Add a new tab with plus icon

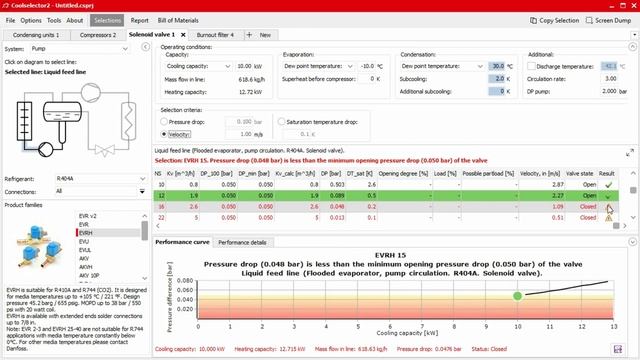(x=249, y=35)
